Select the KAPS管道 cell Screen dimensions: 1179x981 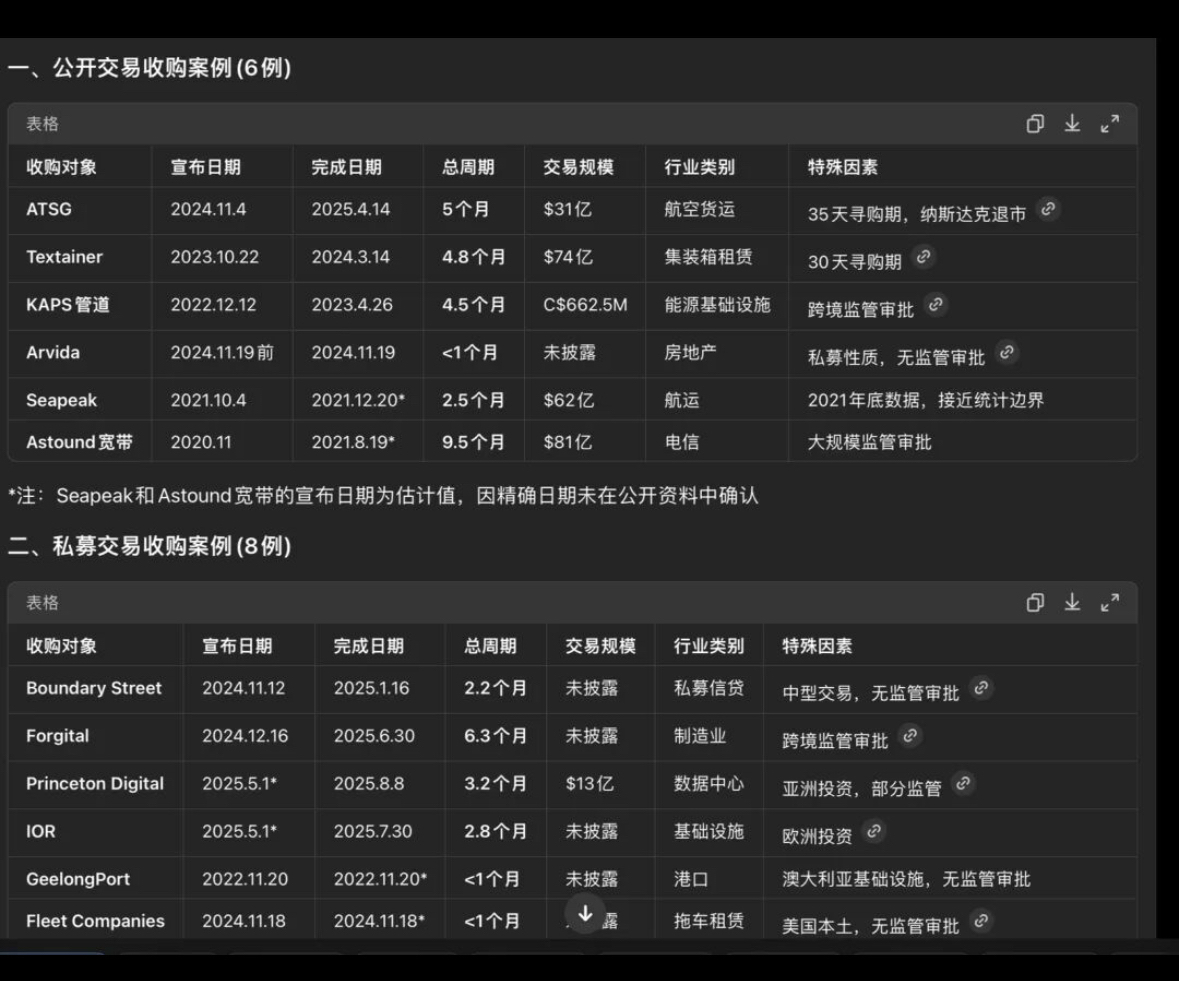point(68,304)
